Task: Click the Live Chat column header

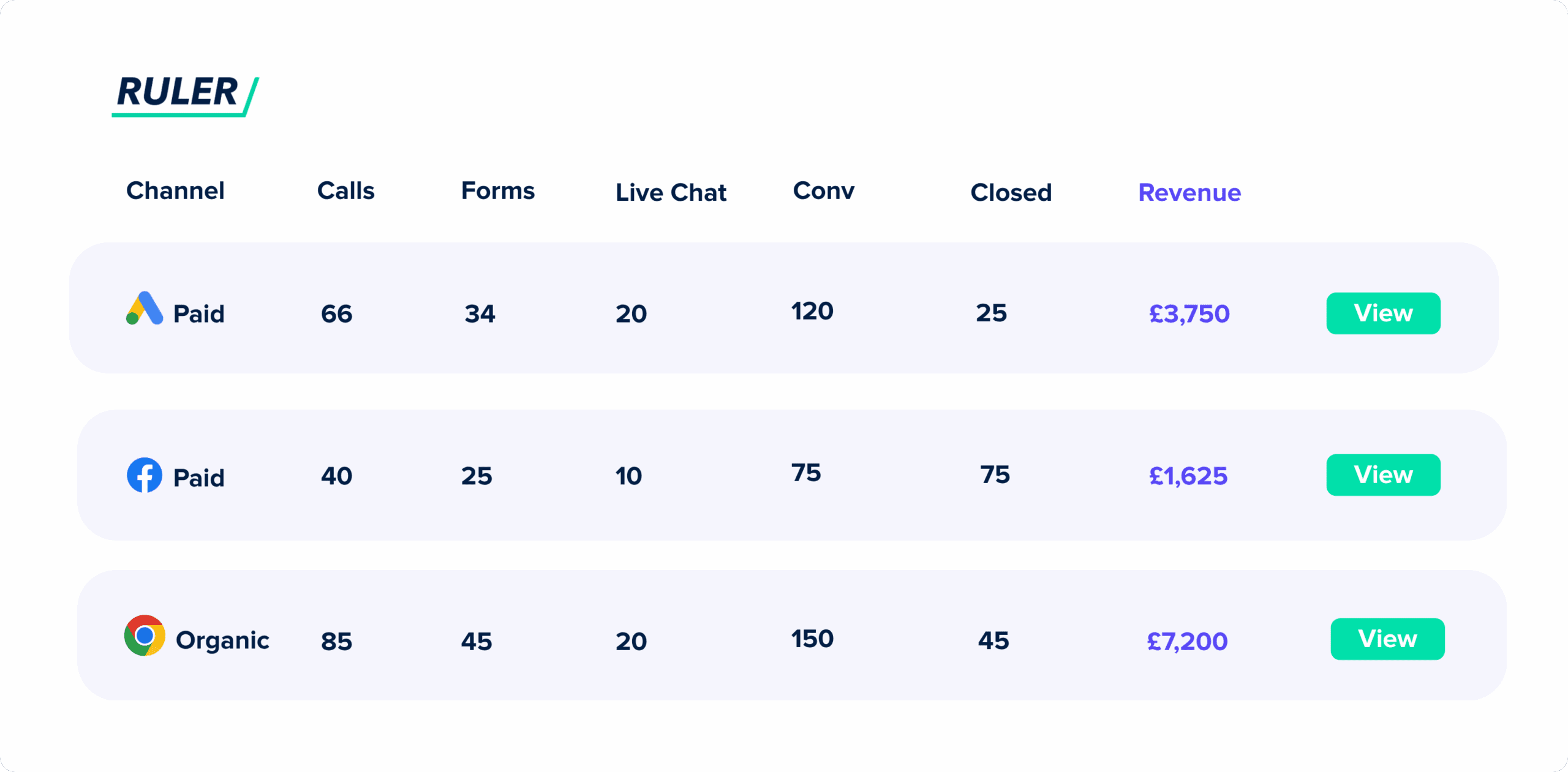Action: [x=671, y=193]
